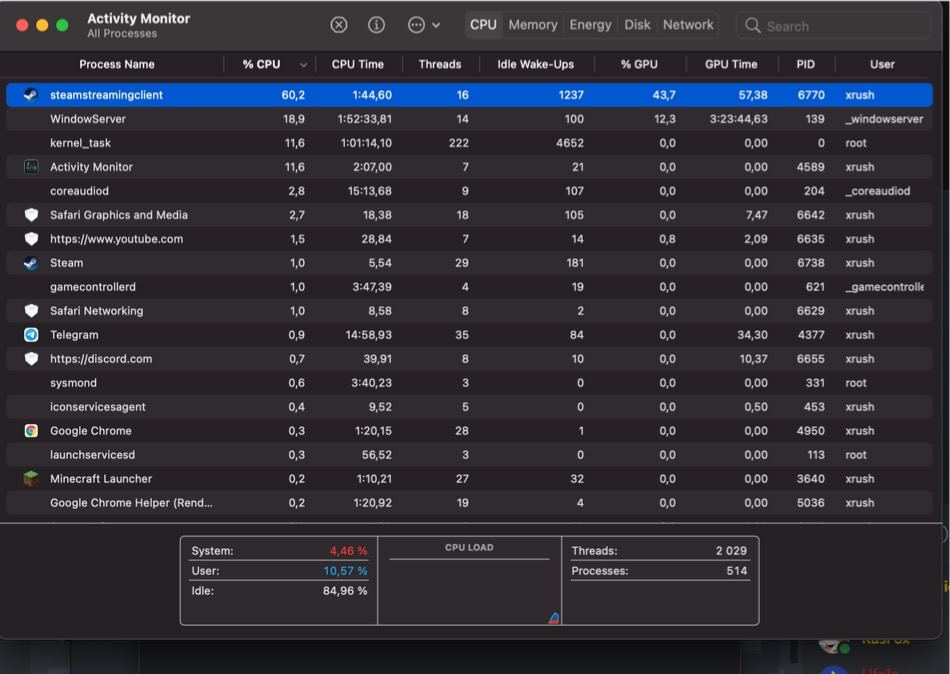Select the sysmond process row
950x674 pixels.
[x=469, y=382]
